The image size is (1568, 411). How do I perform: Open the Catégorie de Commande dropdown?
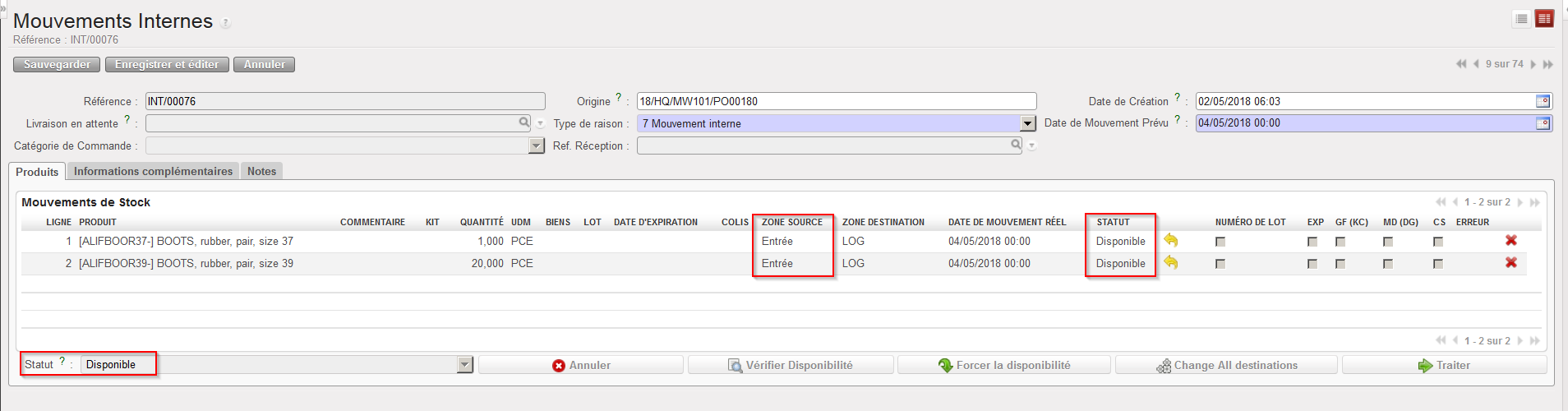(x=537, y=145)
